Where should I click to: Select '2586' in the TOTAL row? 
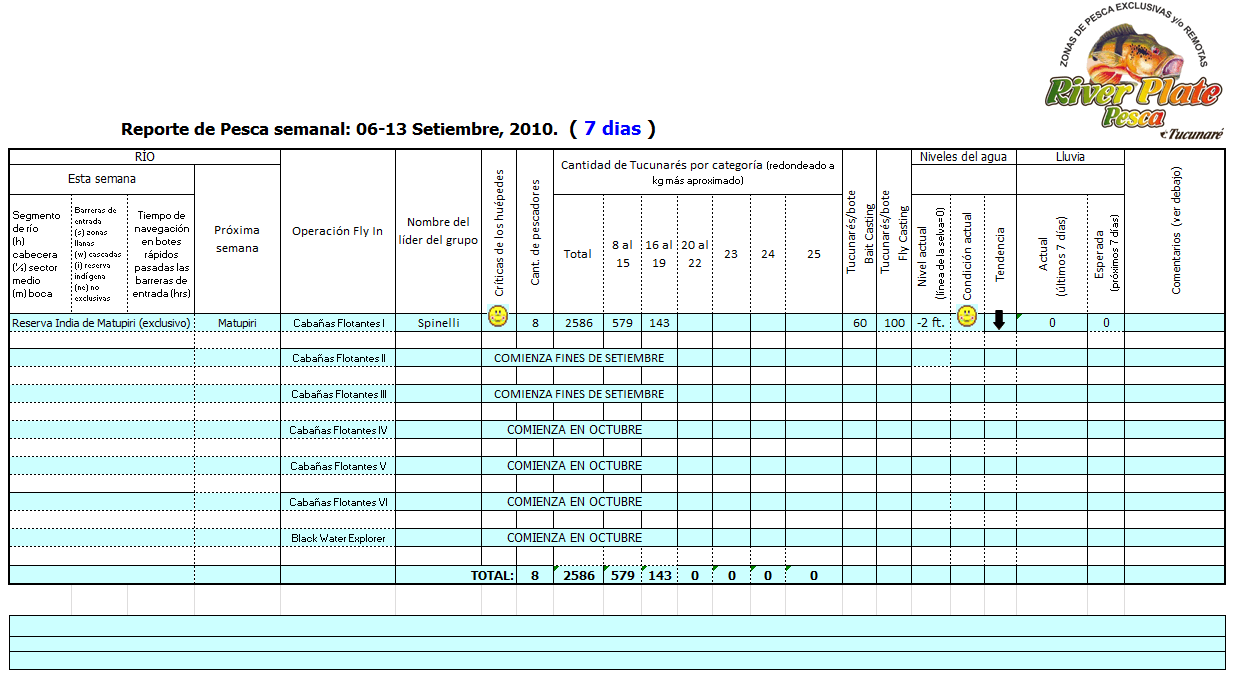click(x=578, y=575)
